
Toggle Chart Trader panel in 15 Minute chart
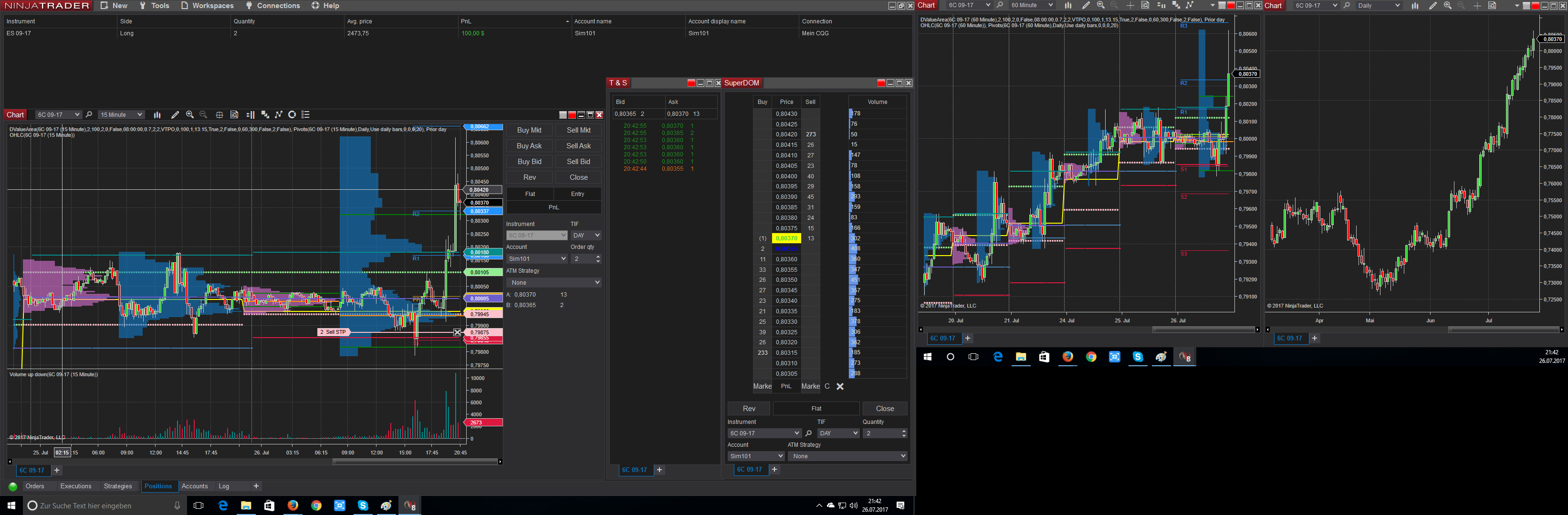point(250,115)
